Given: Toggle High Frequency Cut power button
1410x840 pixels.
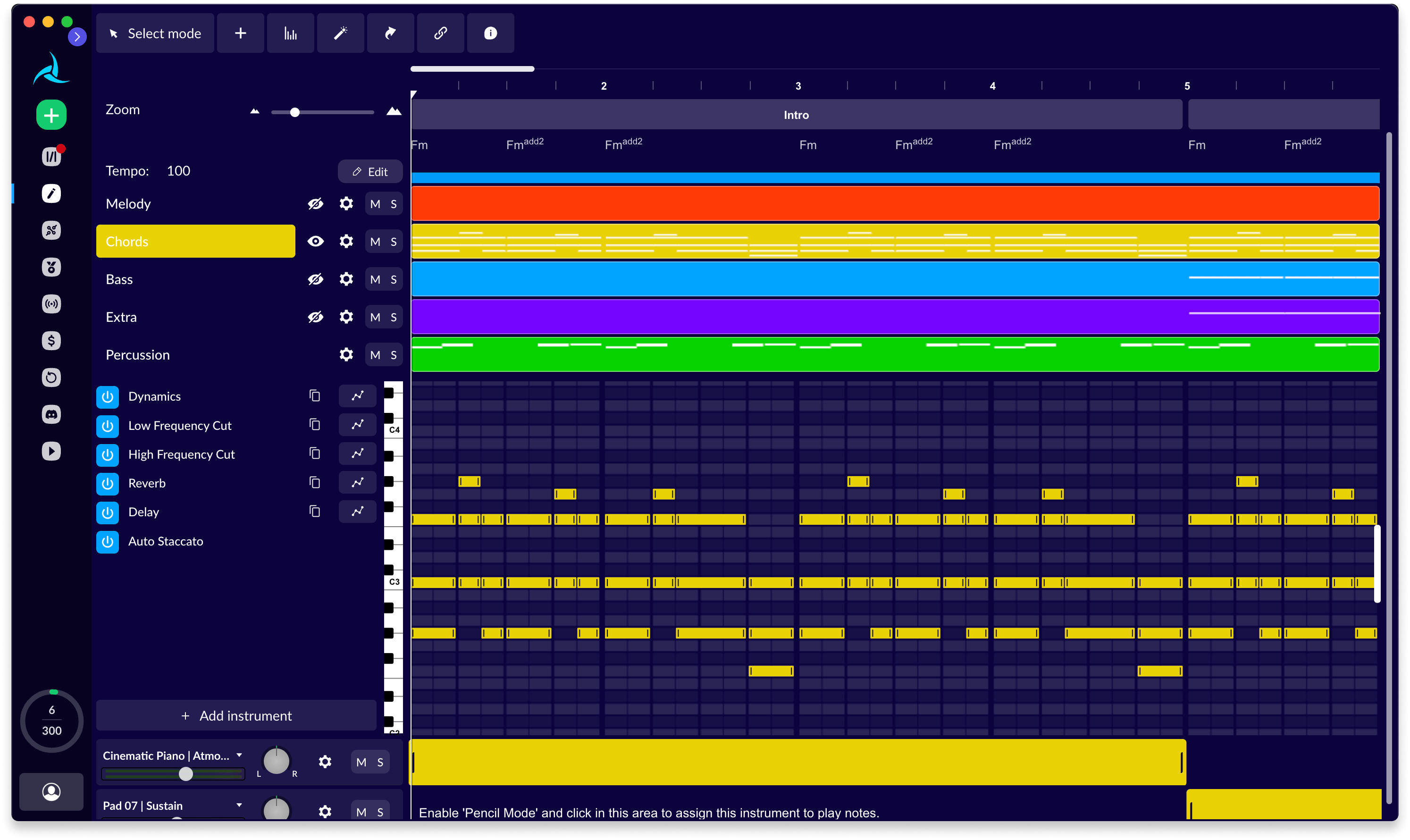Looking at the screenshot, I should (108, 454).
